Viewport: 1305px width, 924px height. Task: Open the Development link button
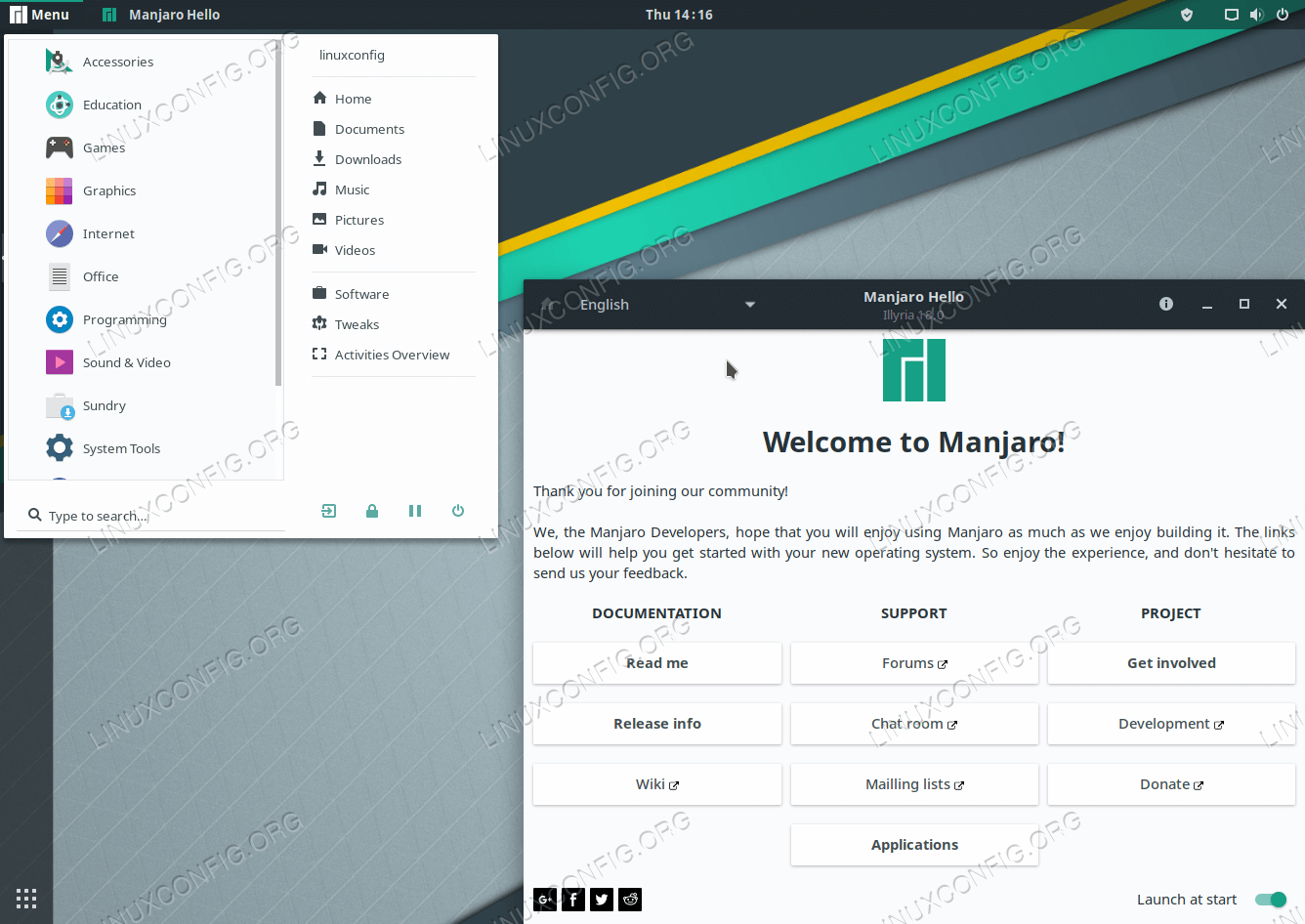pyautogui.click(x=1171, y=724)
